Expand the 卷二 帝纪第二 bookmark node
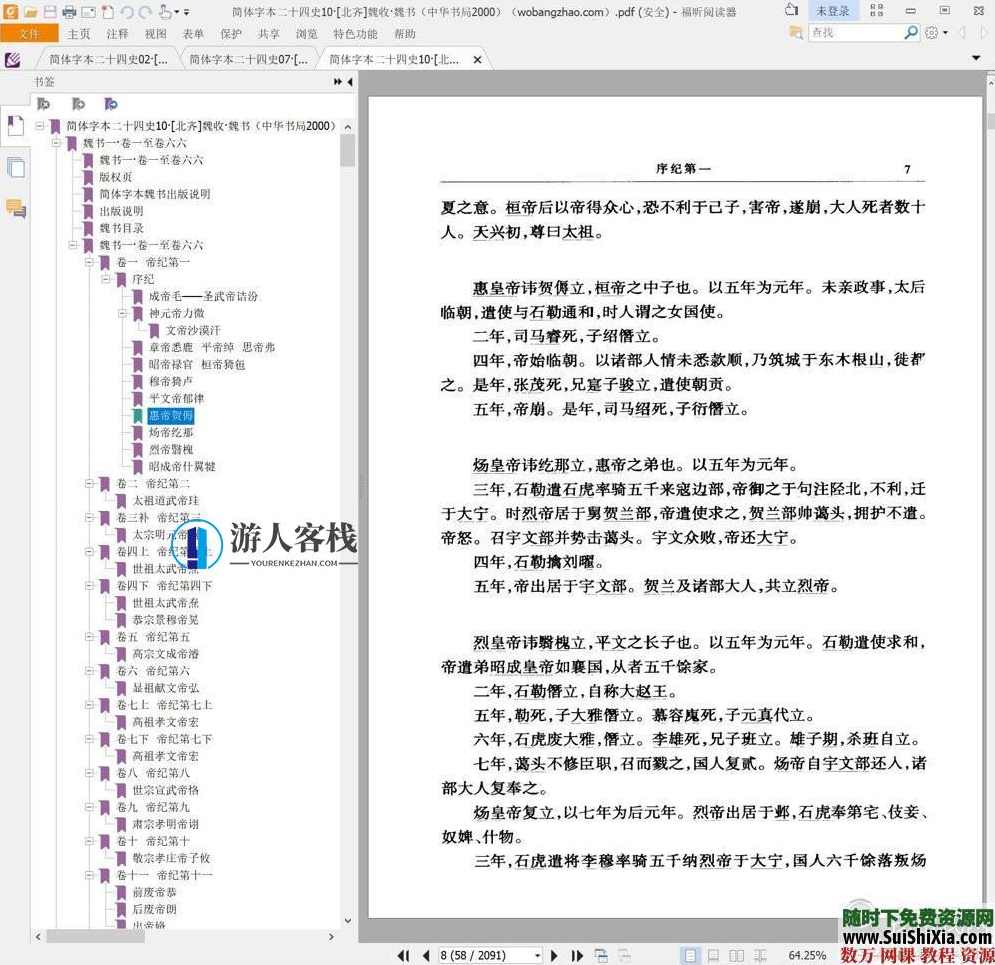Viewport: 995px width, 965px height. coord(90,483)
